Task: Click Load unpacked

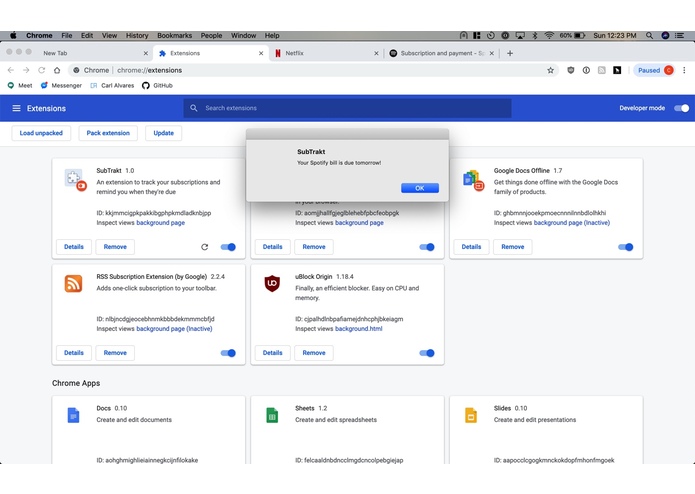Action: click(41, 133)
